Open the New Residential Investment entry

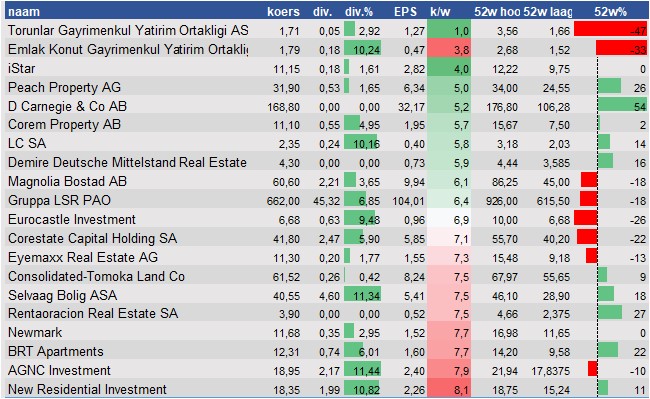coord(87,389)
